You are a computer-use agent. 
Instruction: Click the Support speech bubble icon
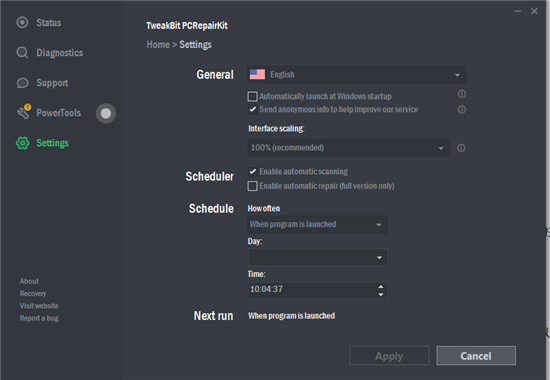22,83
